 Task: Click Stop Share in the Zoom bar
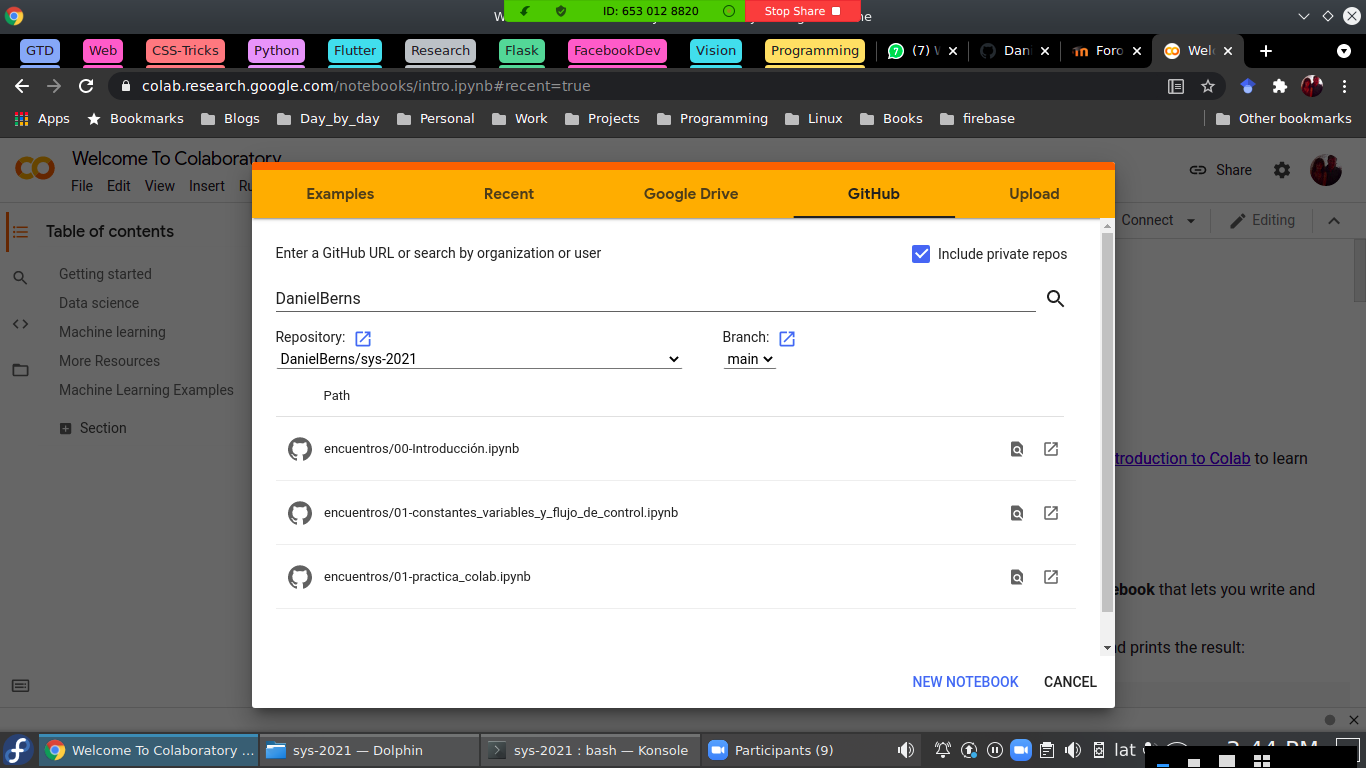[803, 11]
